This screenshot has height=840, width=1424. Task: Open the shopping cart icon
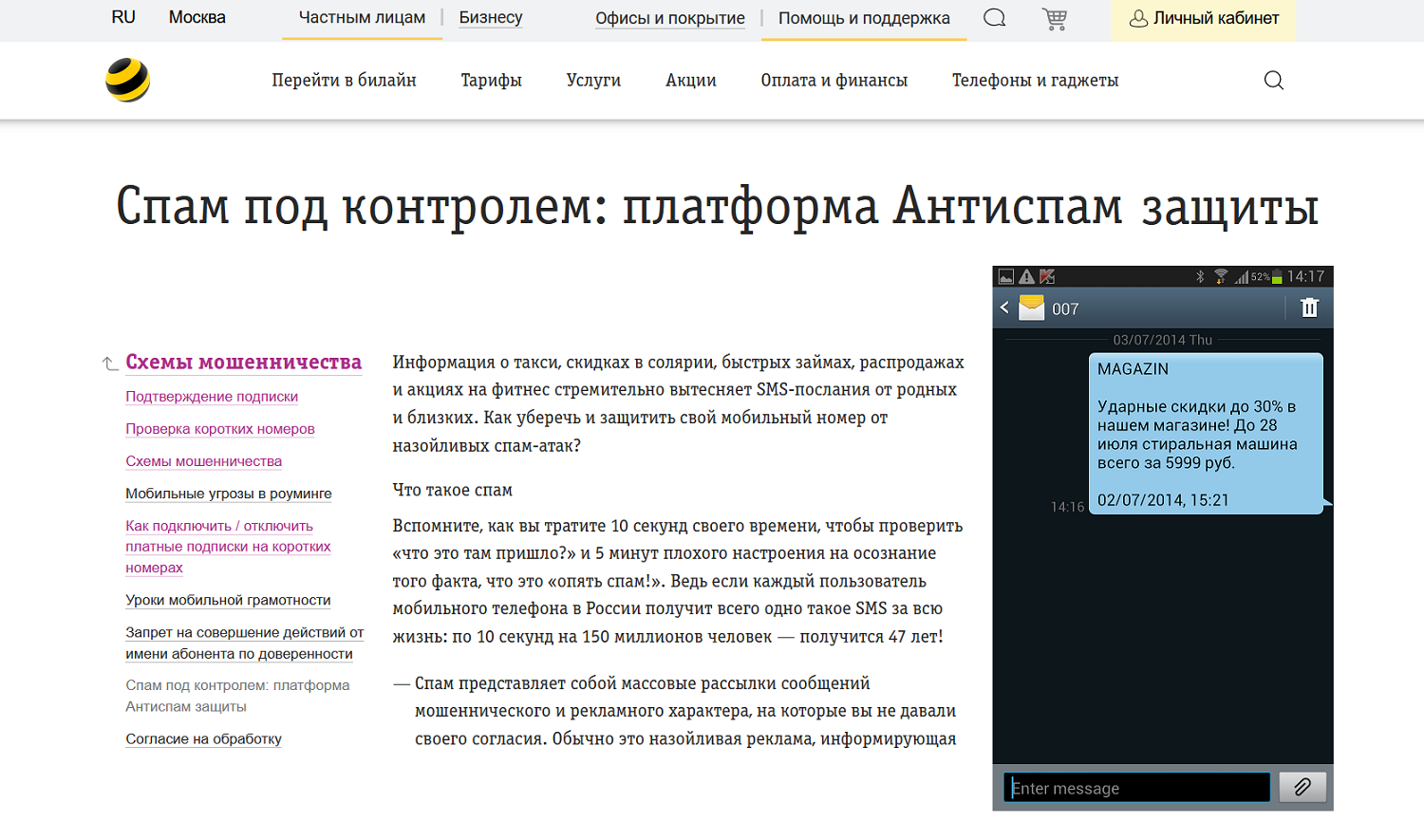click(x=1054, y=18)
